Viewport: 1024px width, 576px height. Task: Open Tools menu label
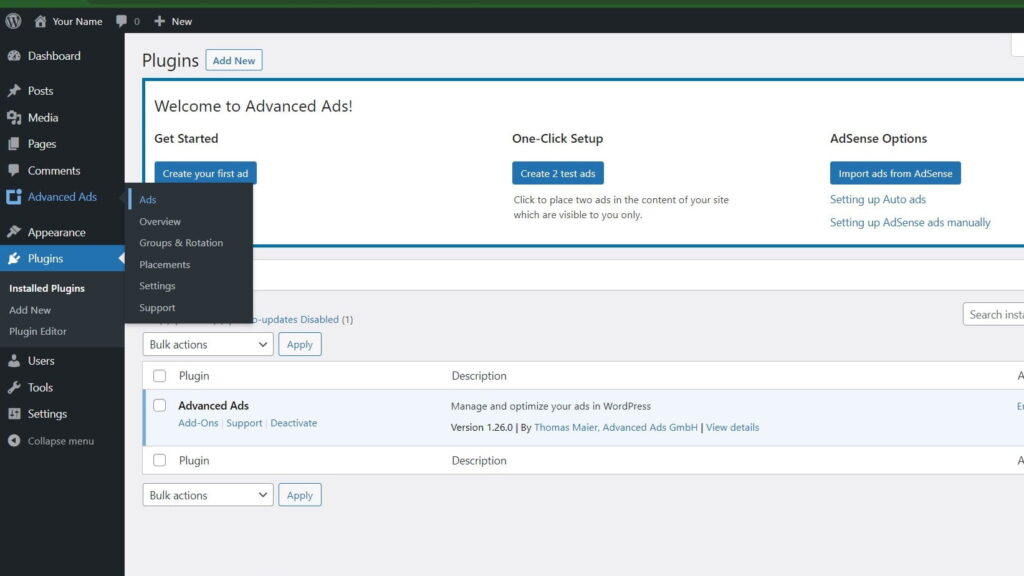[40, 387]
